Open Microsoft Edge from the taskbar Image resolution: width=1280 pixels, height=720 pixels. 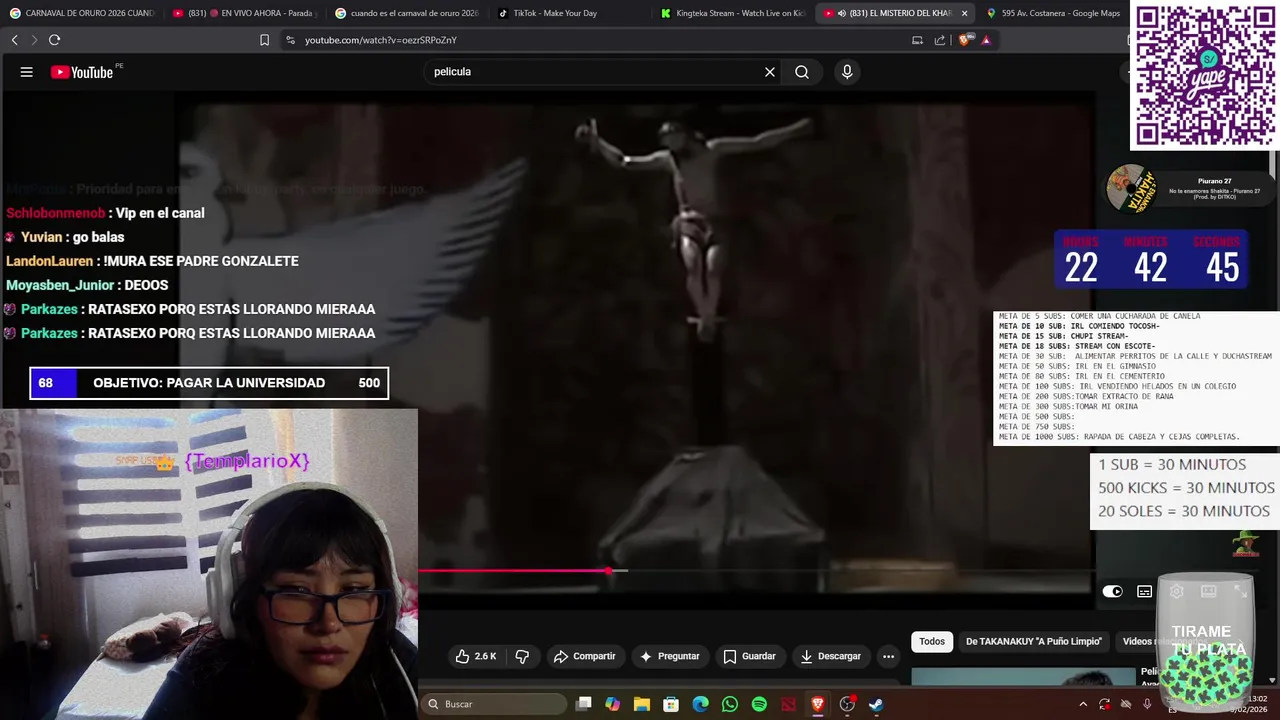(701, 704)
